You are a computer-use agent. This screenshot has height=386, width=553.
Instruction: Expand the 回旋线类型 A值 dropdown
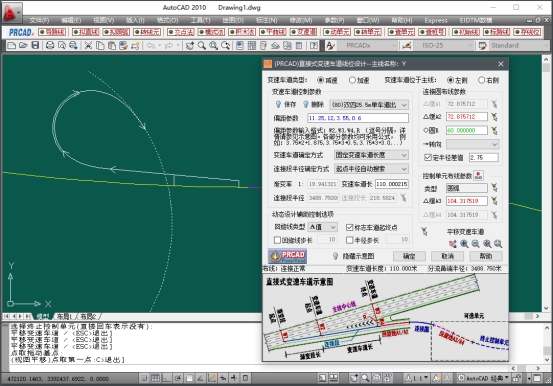coord(323,227)
